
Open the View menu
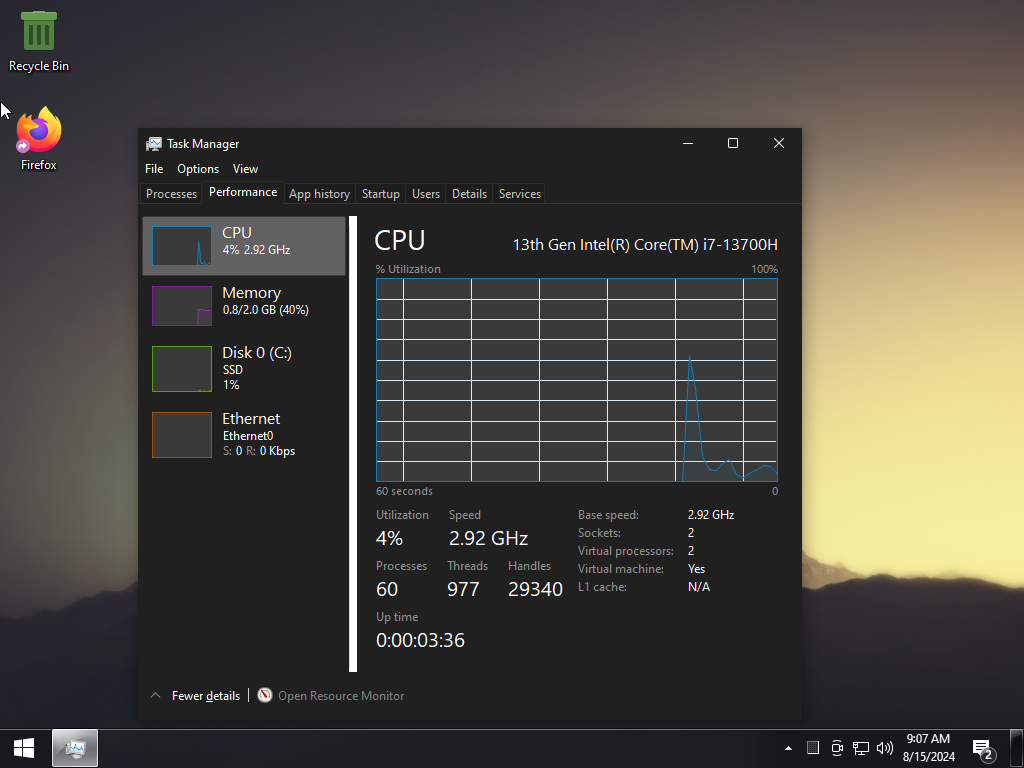tap(245, 169)
